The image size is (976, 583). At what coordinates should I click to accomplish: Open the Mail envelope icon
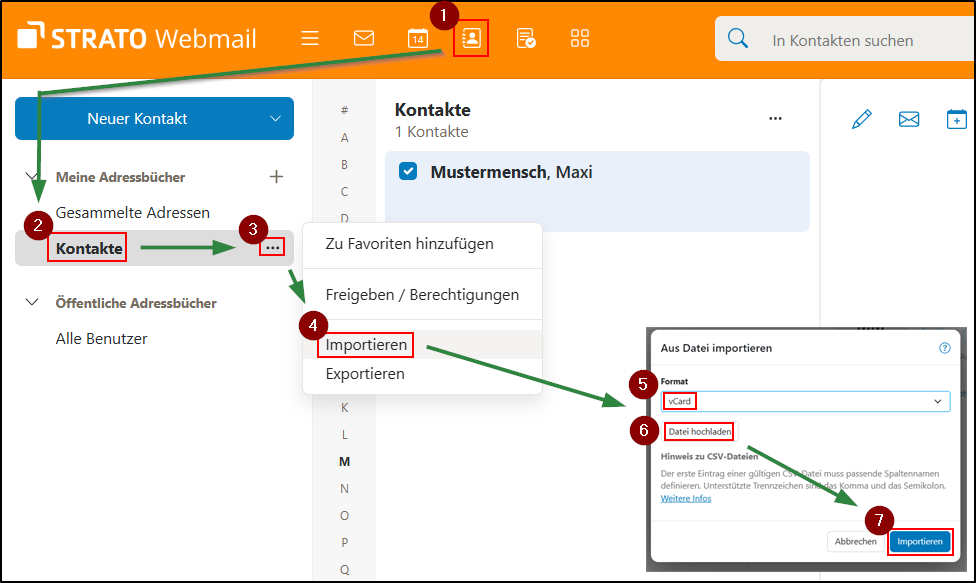point(364,39)
